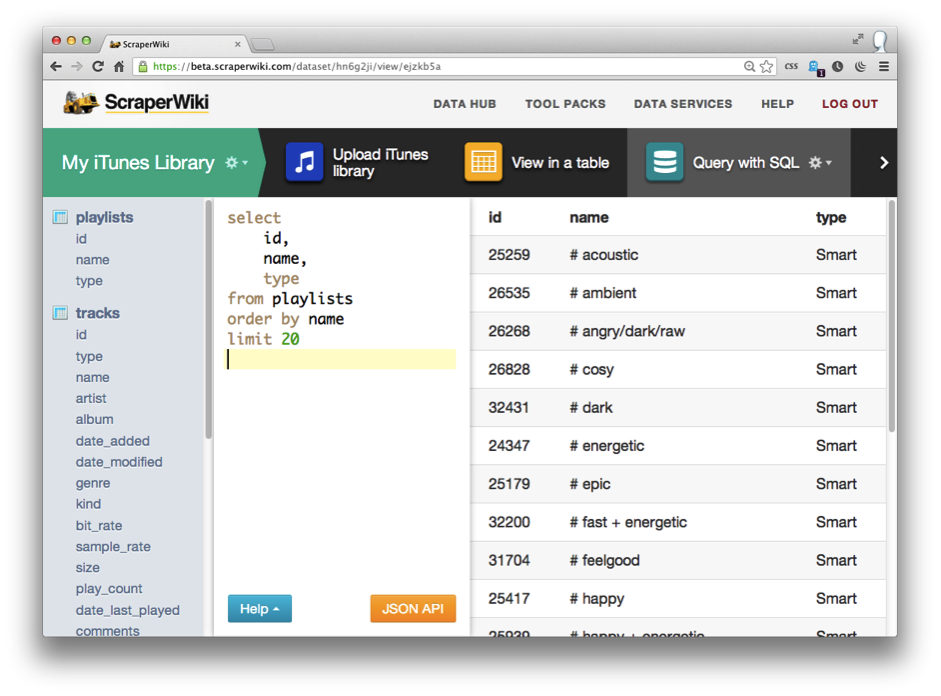The image size is (941, 696).
Task: Click the artist column in tracks
Action: (x=91, y=398)
